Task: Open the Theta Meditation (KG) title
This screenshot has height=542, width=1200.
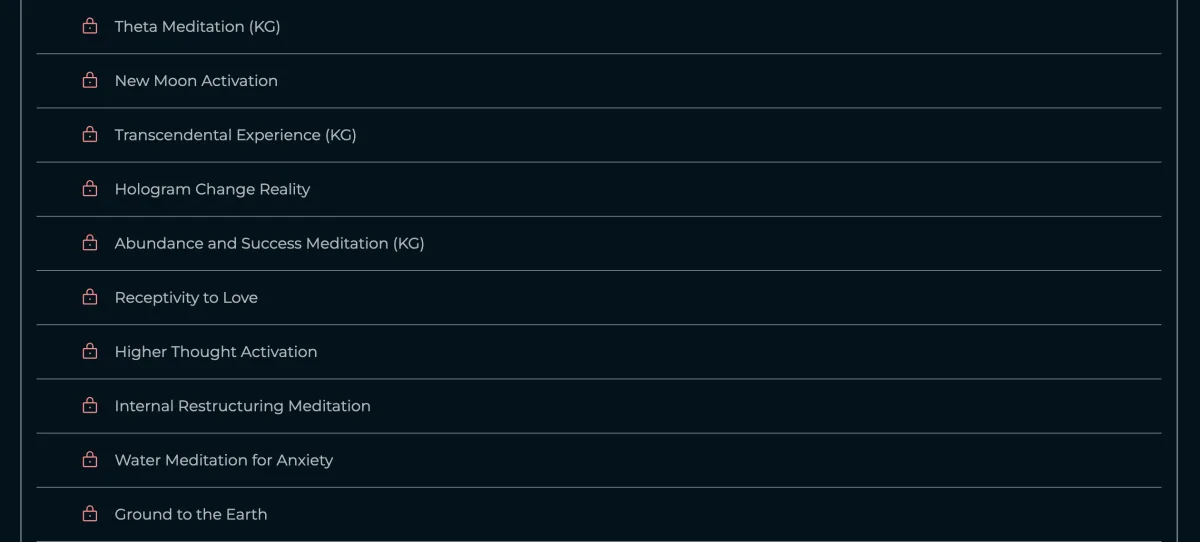Action: pos(197,27)
